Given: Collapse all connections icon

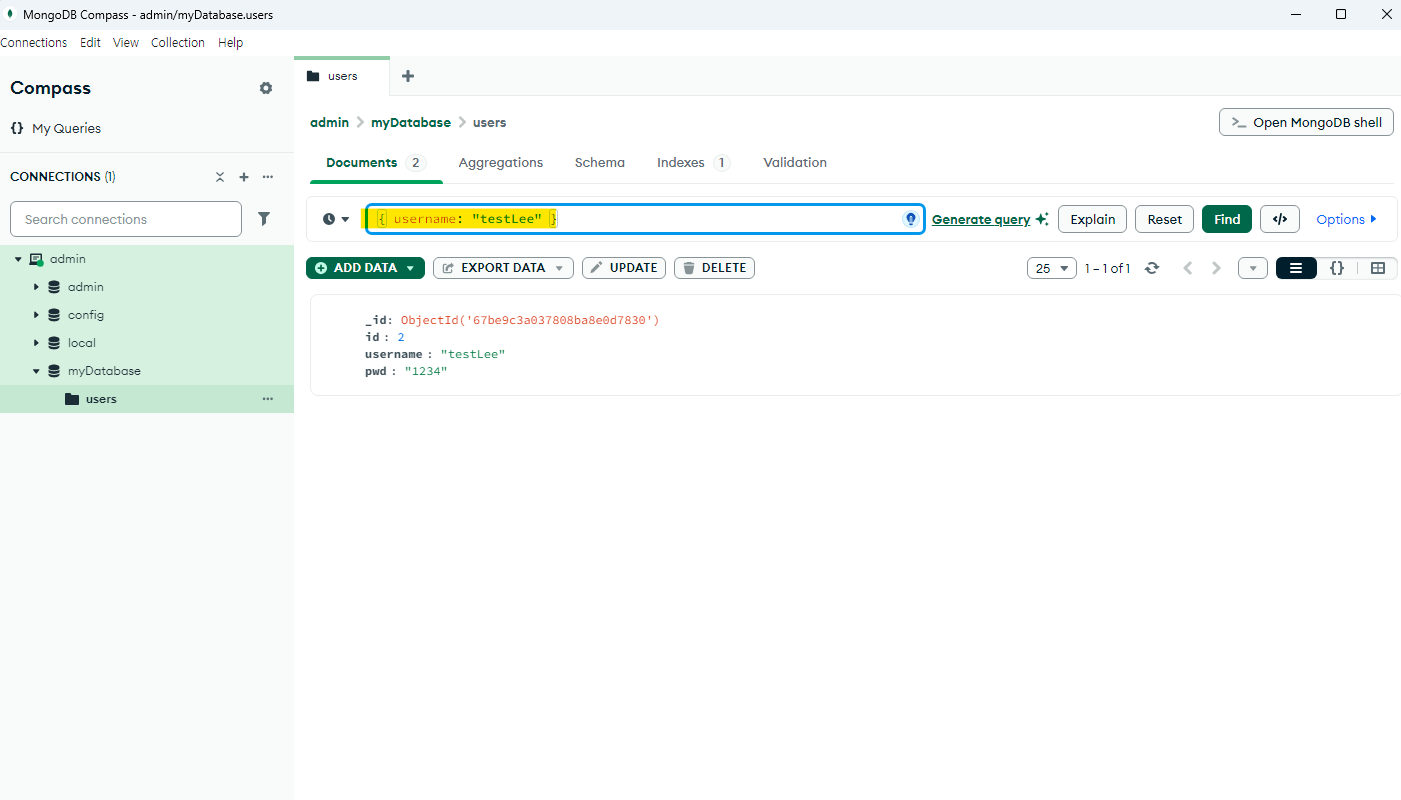Looking at the screenshot, I should coord(220,177).
